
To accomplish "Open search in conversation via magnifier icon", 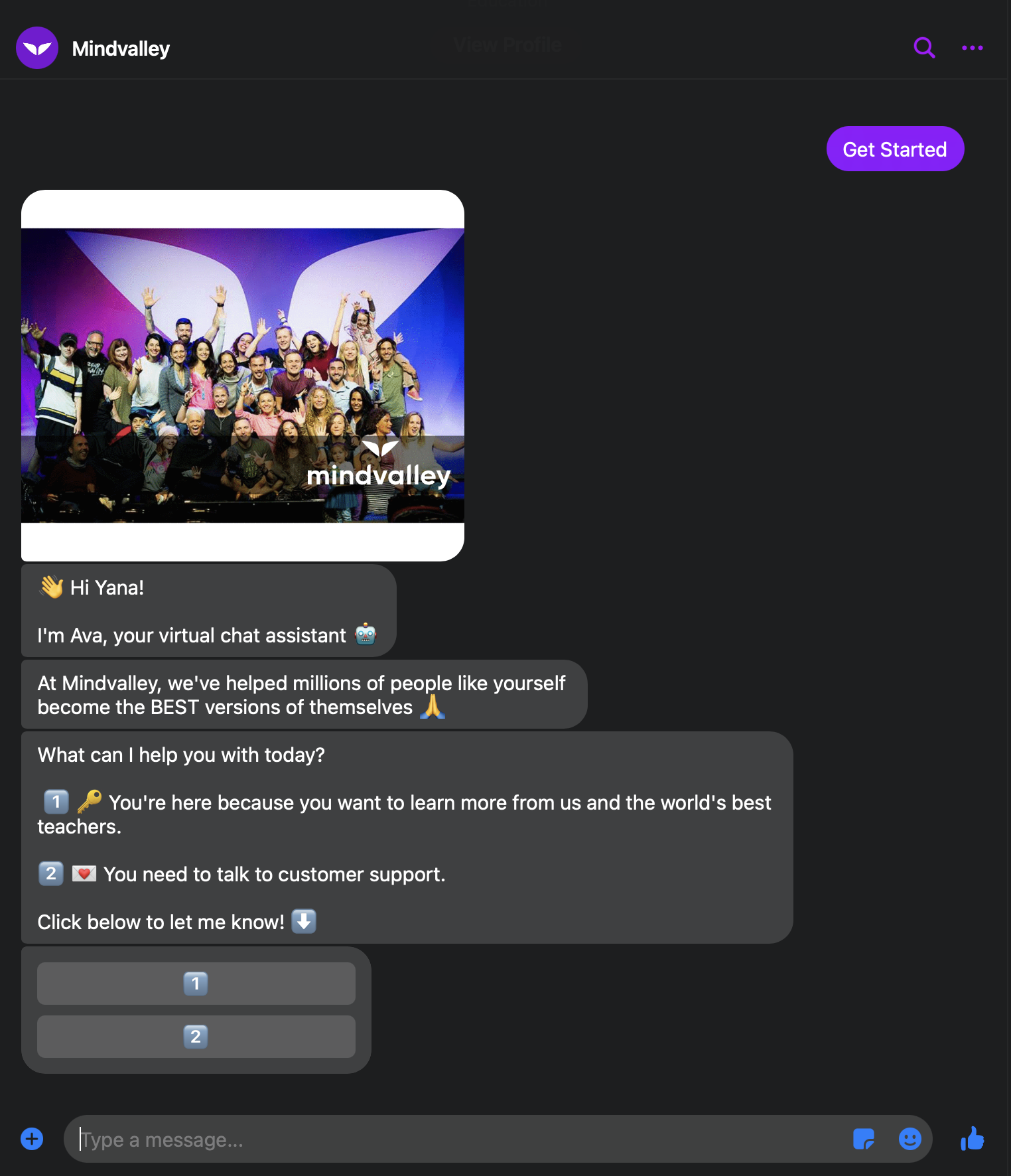I will pyautogui.click(x=924, y=48).
